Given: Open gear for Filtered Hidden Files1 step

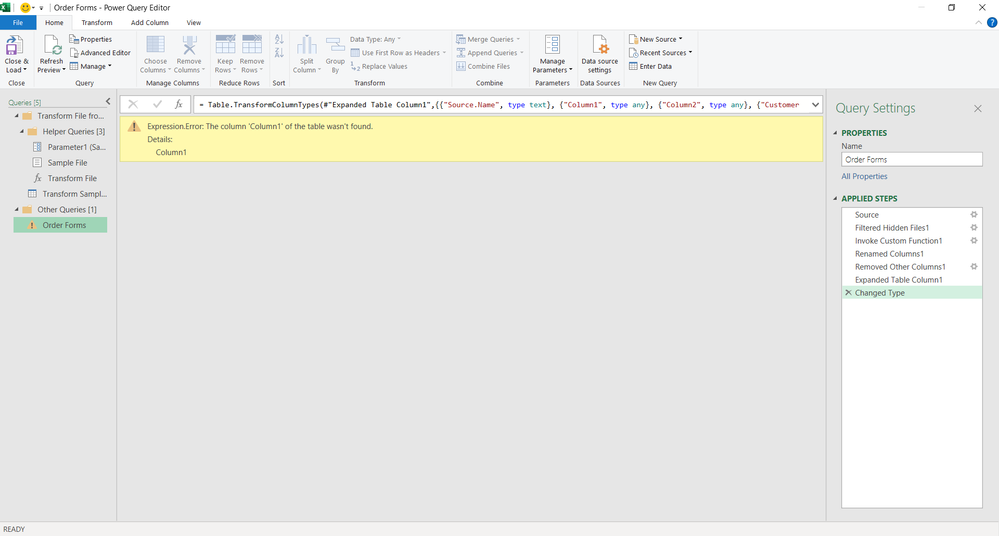Looking at the screenshot, I should coord(974,228).
